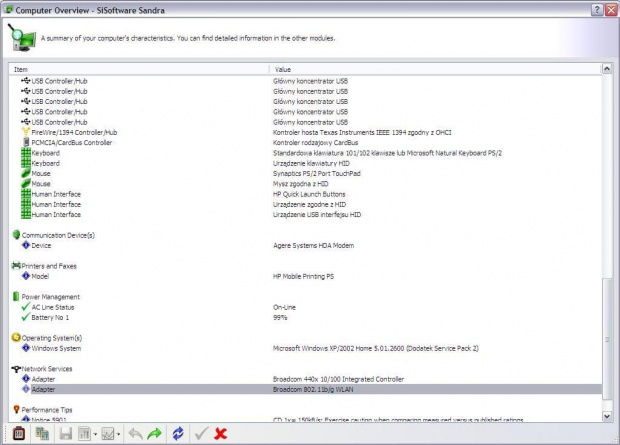Select Kontroler hosta Texas Instruments IEEE 1394 value
The image size is (620, 445).
(x=362, y=132)
